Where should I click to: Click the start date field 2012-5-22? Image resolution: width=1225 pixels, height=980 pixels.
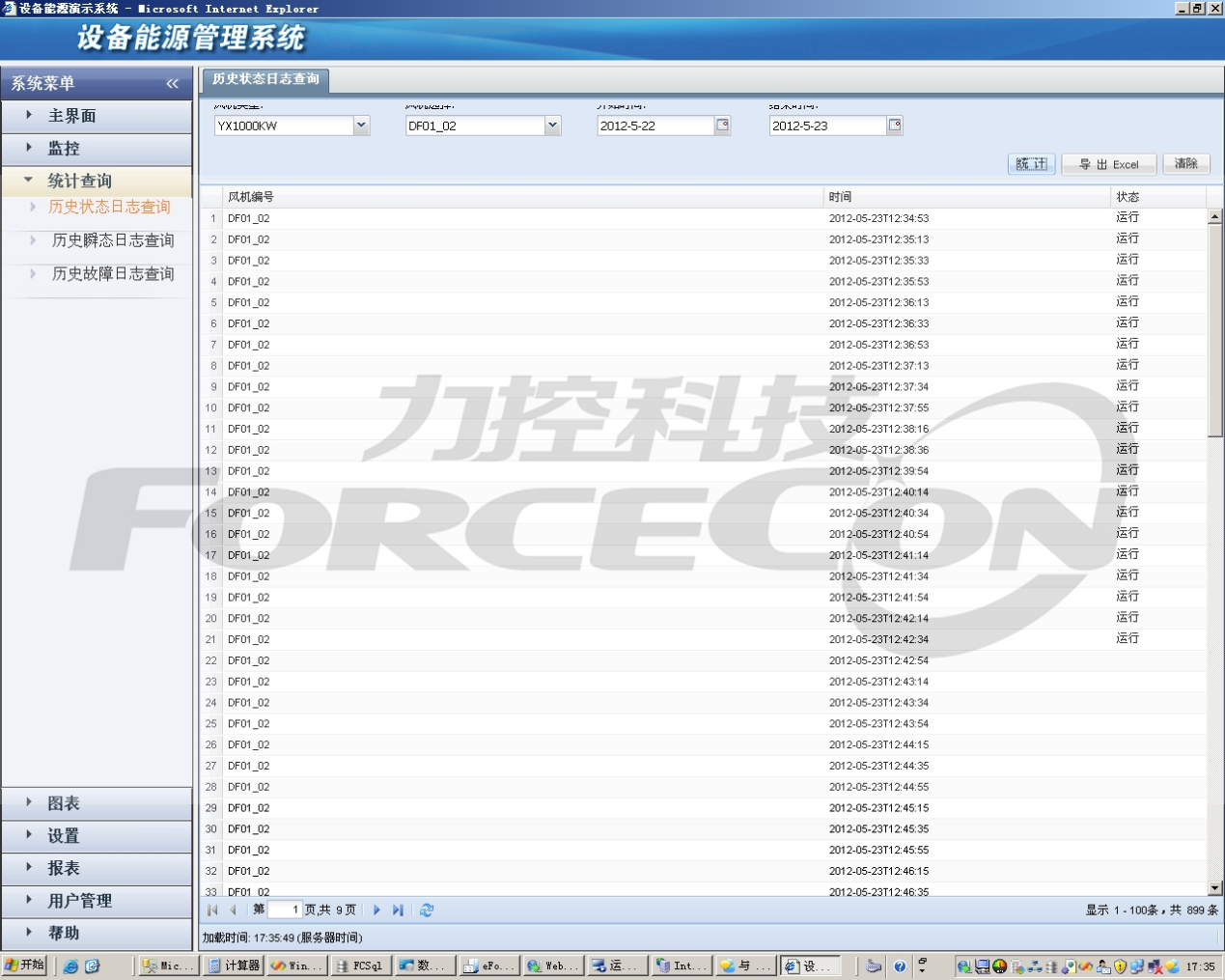tap(655, 126)
